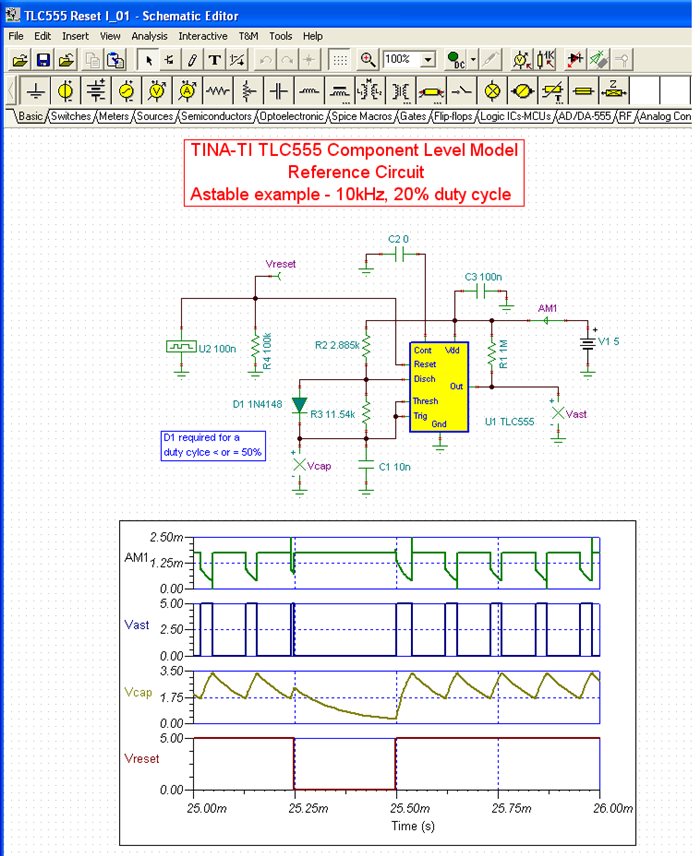Insert a voltage generator source
Screen dimensions: 700x856
127,91
